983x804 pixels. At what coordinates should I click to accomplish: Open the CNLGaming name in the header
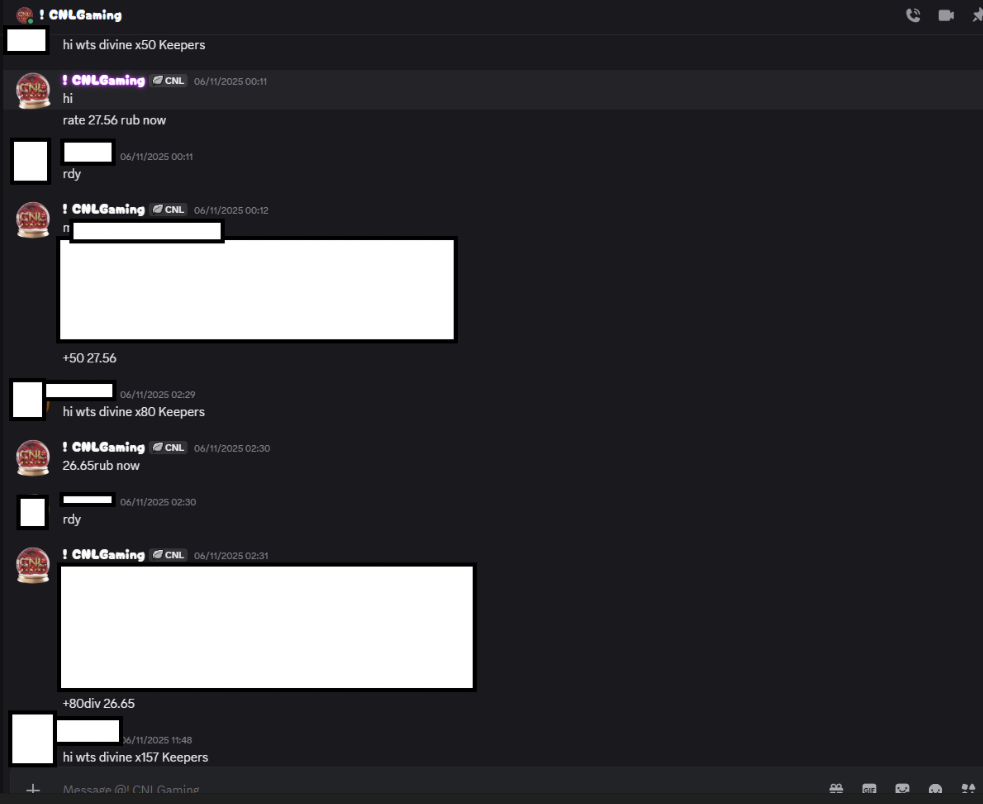[x=81, y=15]
